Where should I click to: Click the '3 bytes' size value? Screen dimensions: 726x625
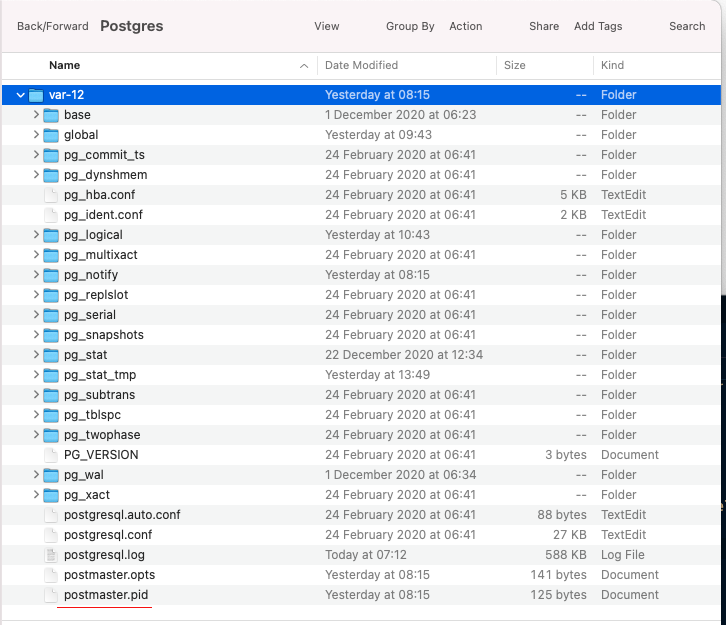coord(566,455)
